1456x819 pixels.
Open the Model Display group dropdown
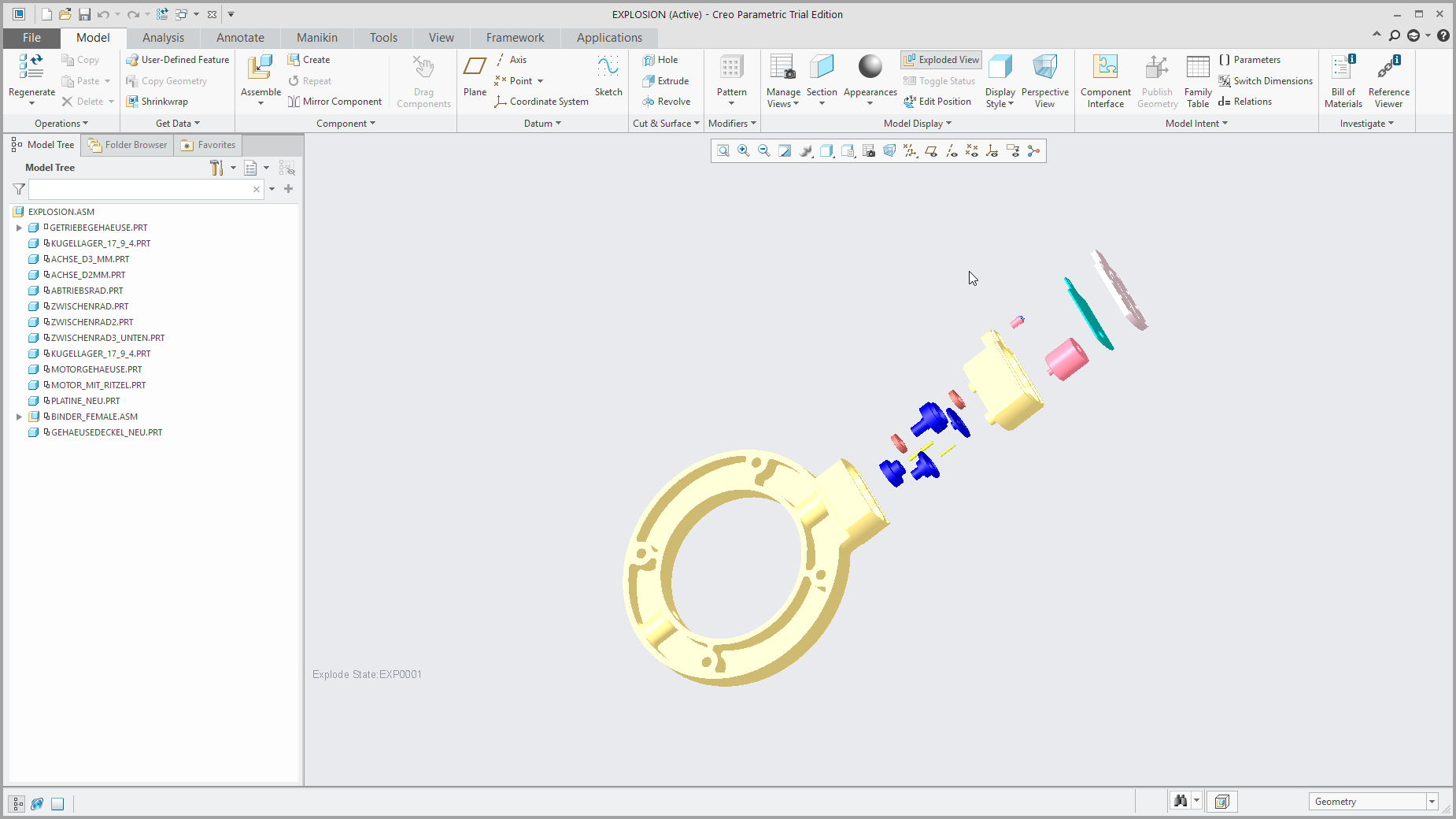[918, 124]
